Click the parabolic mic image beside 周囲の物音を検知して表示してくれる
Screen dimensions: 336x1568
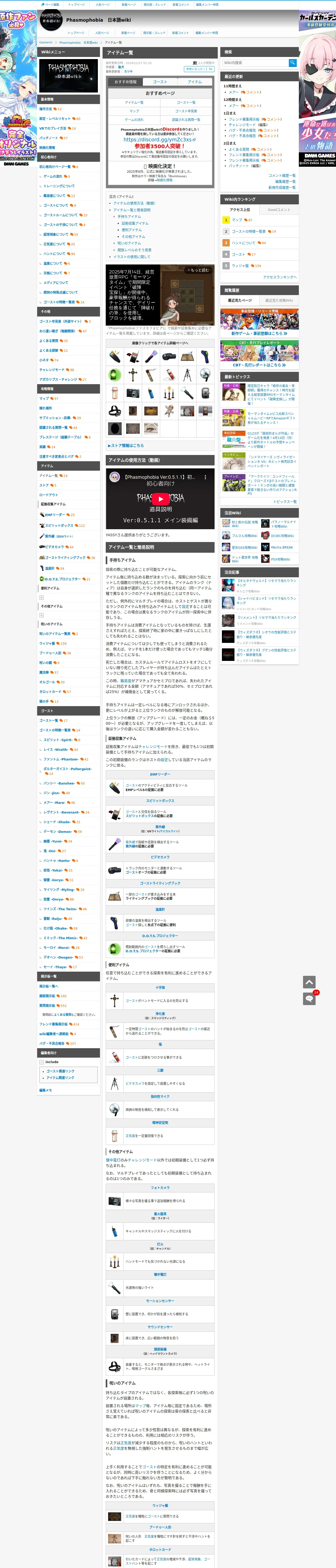point(115,1110)
